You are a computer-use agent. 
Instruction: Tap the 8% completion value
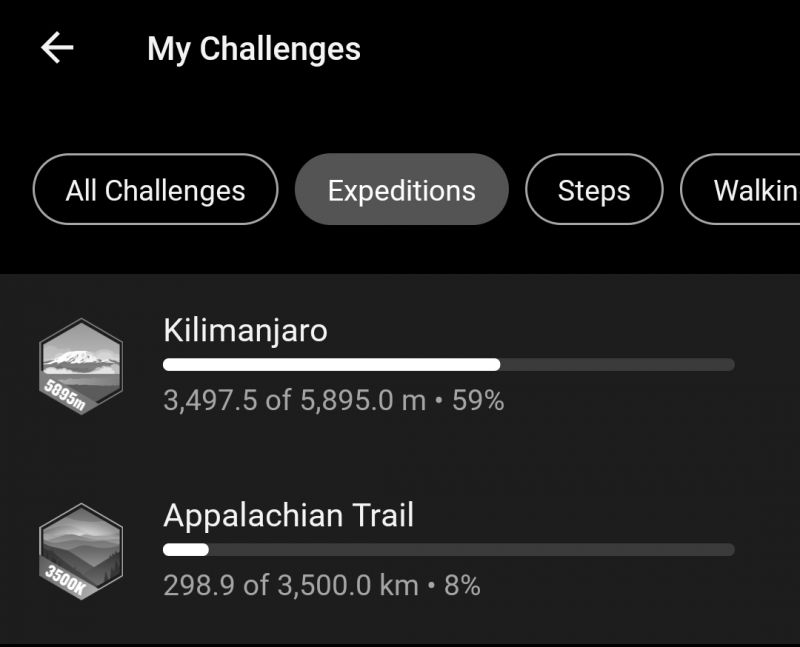click(462, 585)
